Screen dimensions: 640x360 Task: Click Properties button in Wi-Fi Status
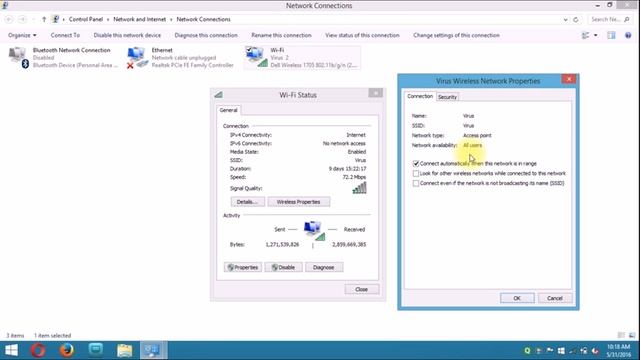[x=243, y=267]
